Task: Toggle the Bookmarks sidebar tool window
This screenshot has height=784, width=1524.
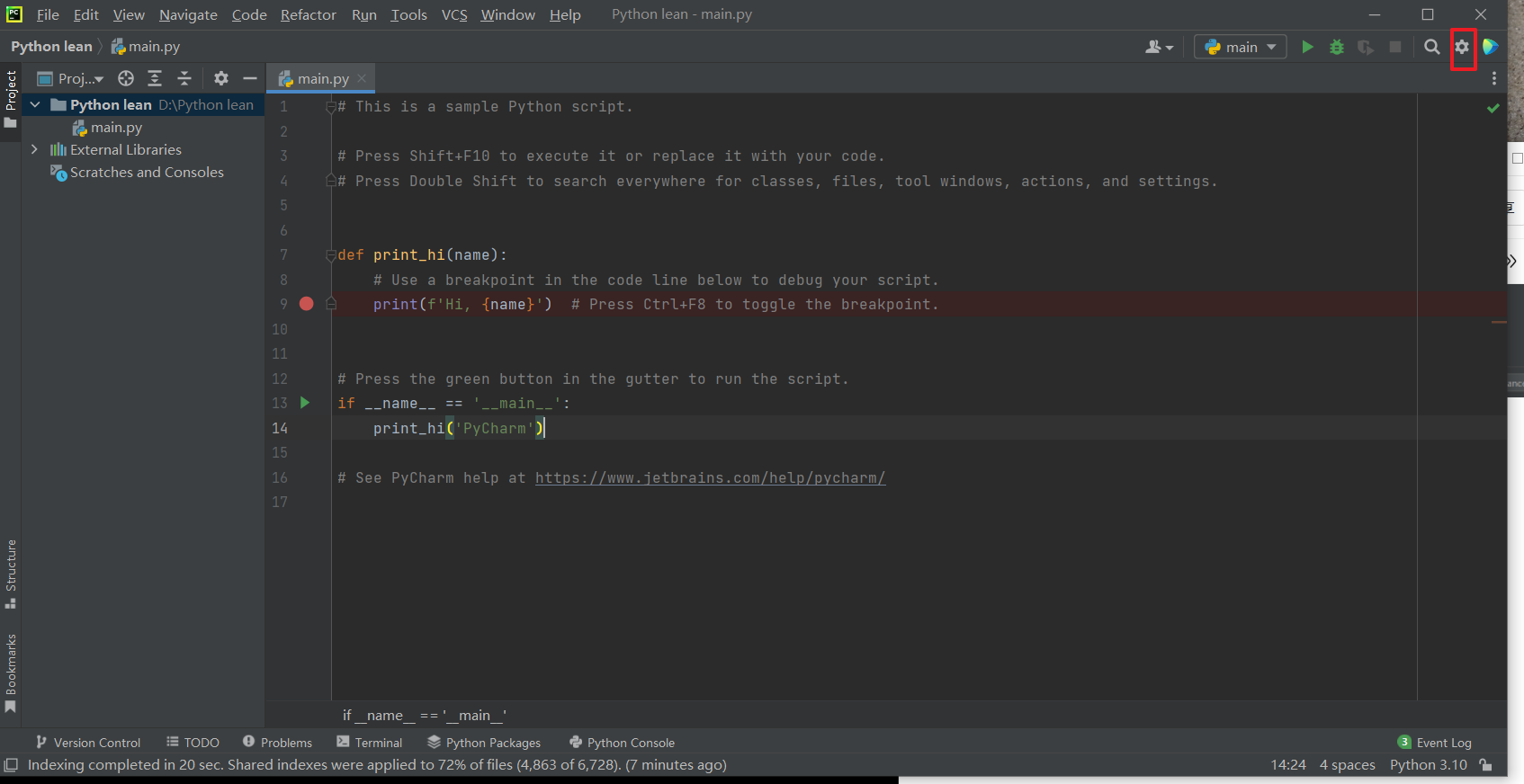Action: coord(11,673)
